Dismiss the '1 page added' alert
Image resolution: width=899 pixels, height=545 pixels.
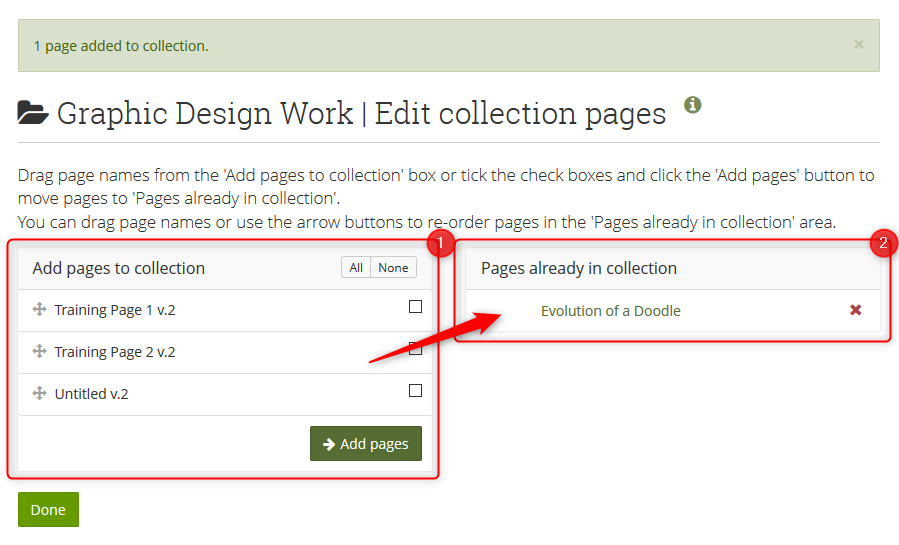(858, 45)
